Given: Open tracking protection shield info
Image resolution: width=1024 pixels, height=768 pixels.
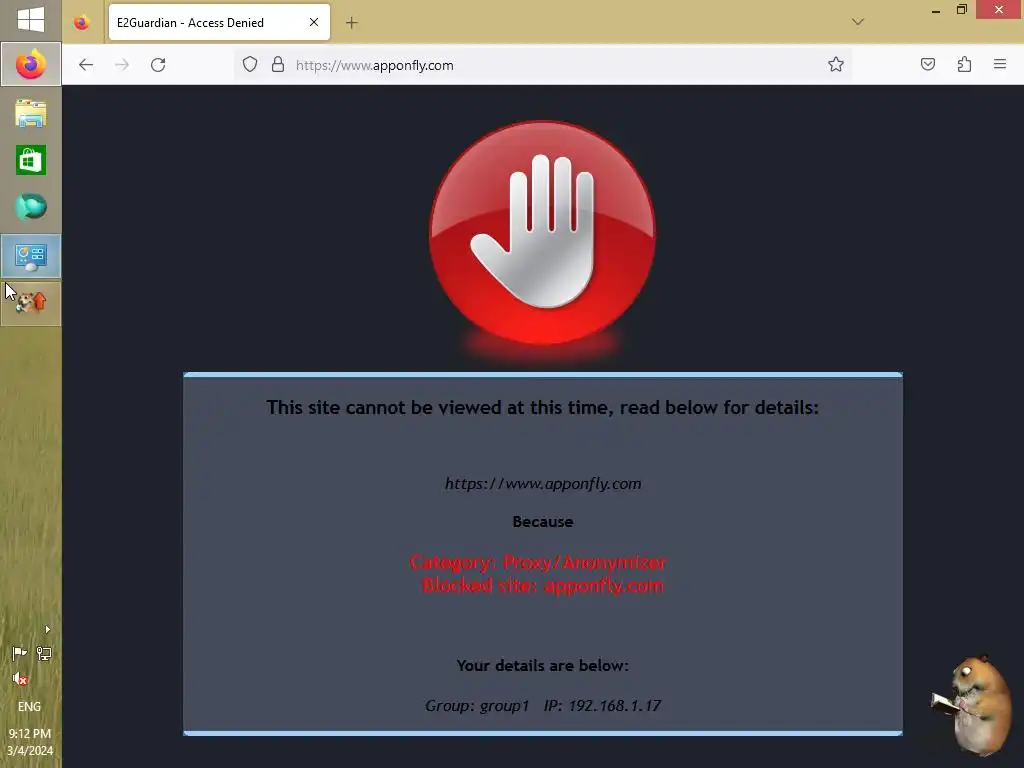Looking at the screenshot, I should (x=250, y=65).
